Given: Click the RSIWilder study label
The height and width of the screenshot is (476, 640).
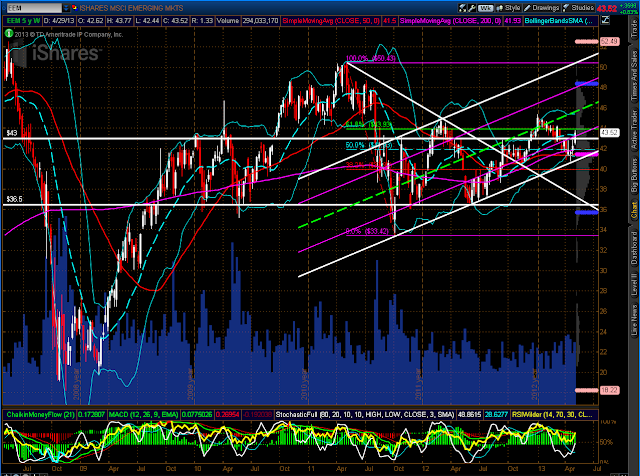Looking at the screenshot, I should 551,414.
